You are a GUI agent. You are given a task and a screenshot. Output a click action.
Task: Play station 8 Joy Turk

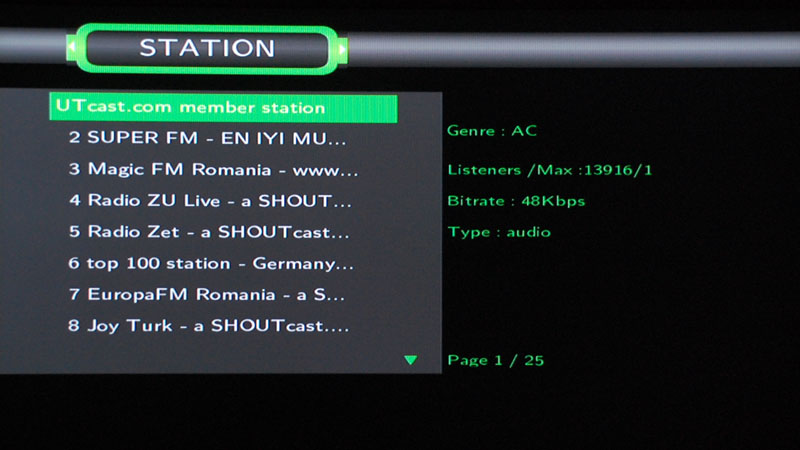pos(209,326)
